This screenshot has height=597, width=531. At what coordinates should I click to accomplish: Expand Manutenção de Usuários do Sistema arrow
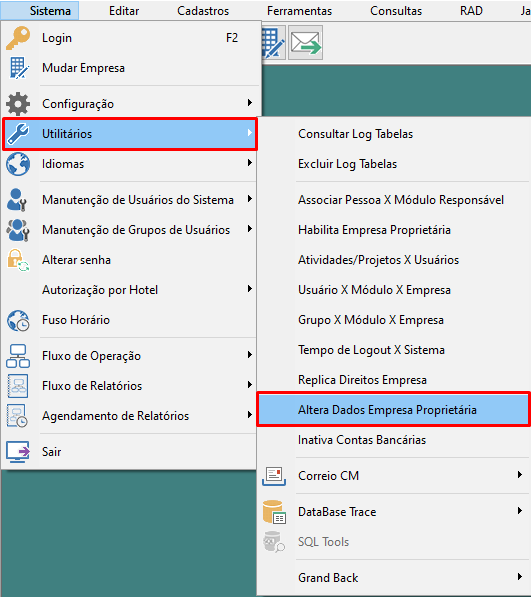[x=249, y=199]
